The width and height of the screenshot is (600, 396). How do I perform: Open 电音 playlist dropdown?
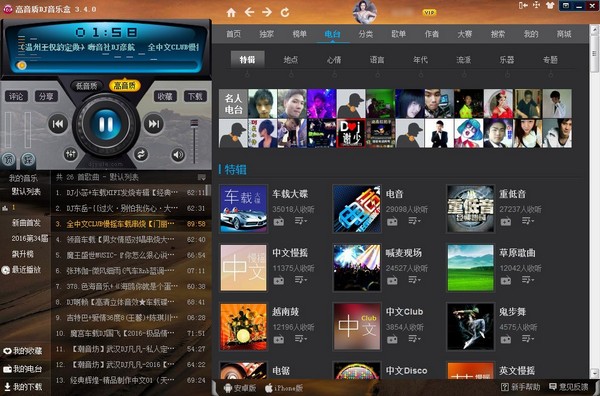414,221
